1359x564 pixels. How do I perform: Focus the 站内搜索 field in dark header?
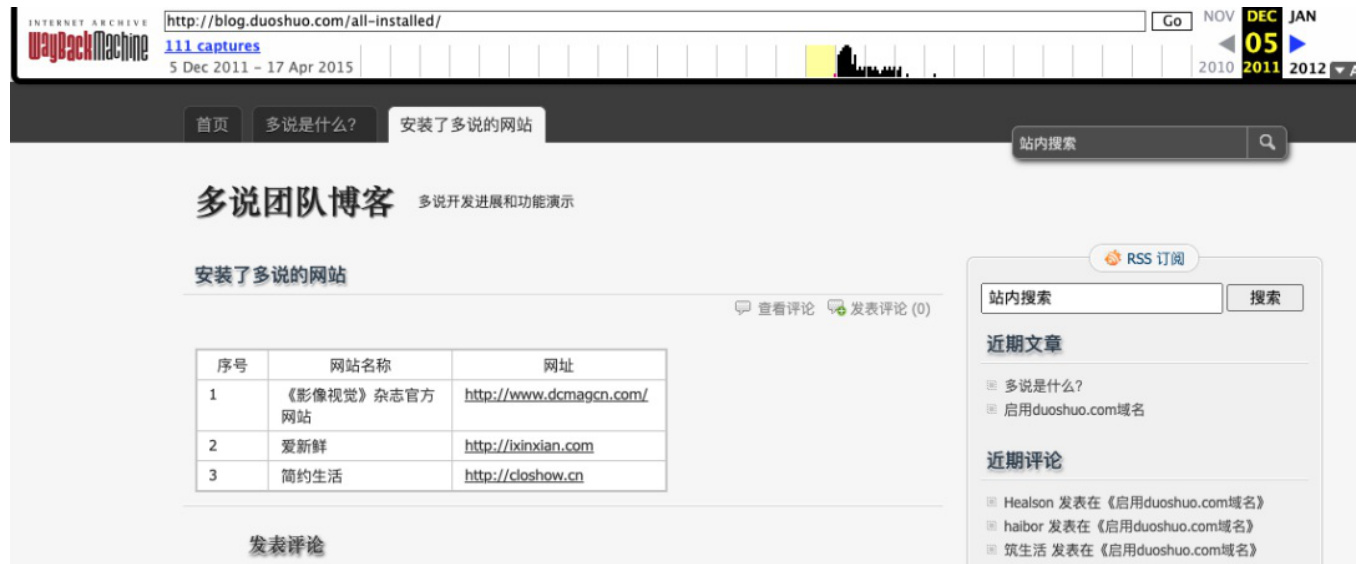tap(1130, 143)
